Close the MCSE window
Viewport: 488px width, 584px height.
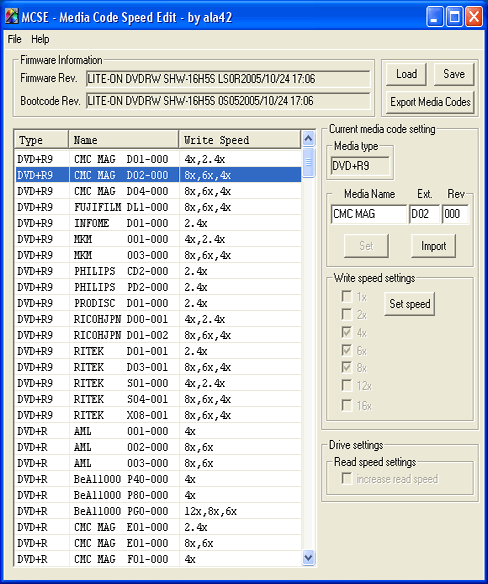pyautogui.click(x=474, y=17)
